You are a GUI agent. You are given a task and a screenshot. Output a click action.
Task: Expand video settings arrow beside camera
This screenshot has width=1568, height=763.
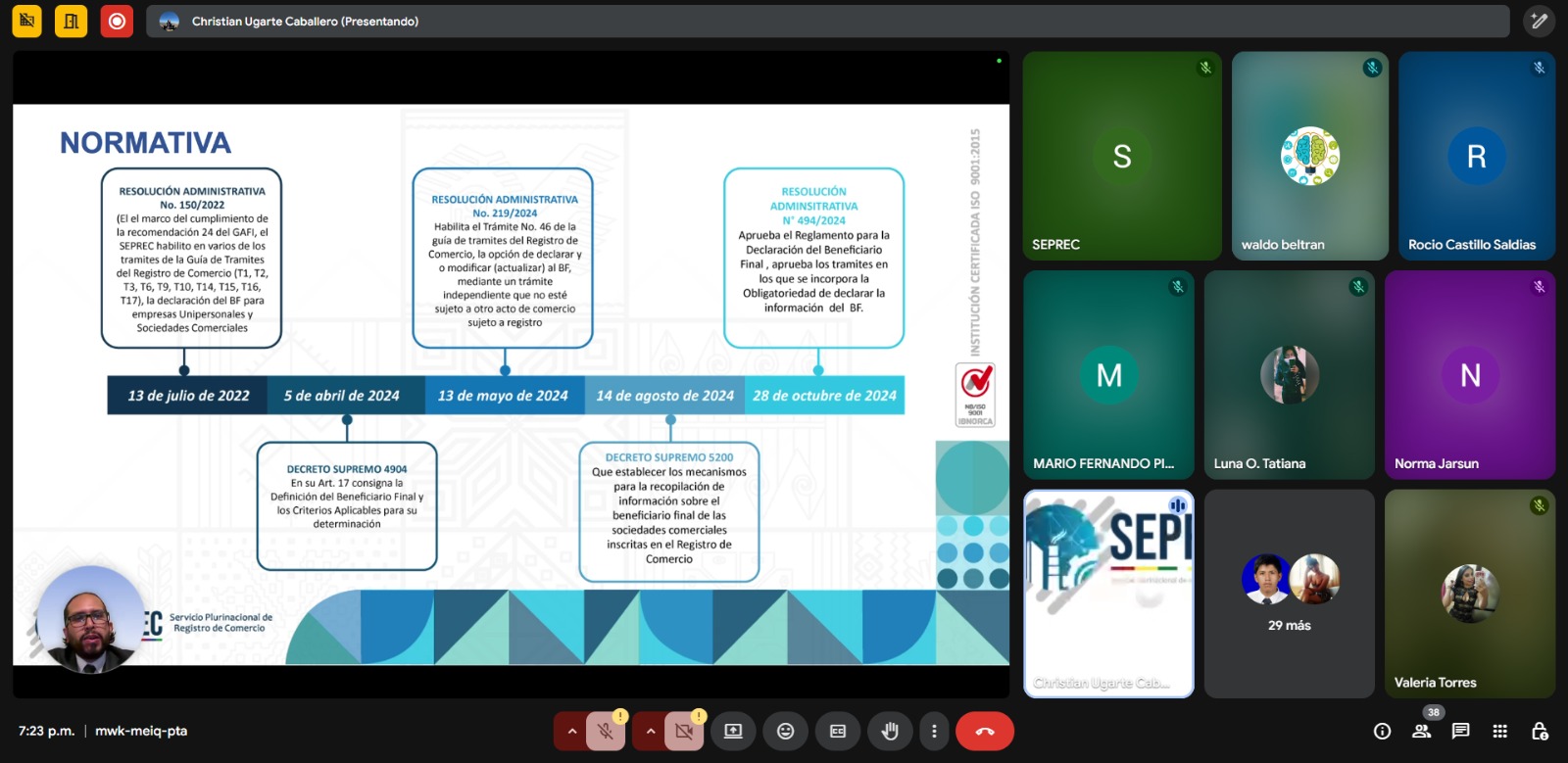[x=650, y=732]
